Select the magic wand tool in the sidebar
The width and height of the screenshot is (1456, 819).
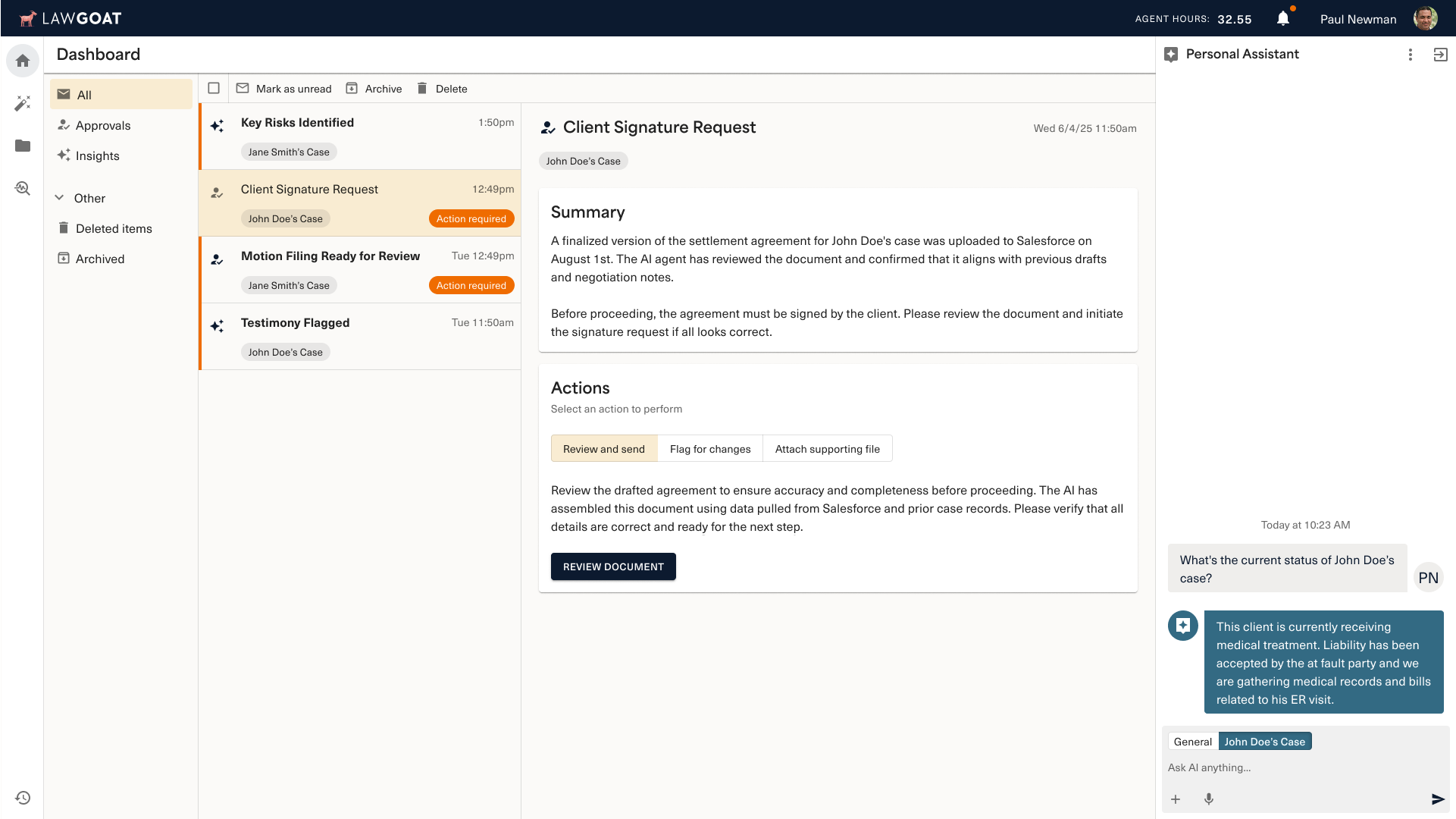tap(22, 103)
